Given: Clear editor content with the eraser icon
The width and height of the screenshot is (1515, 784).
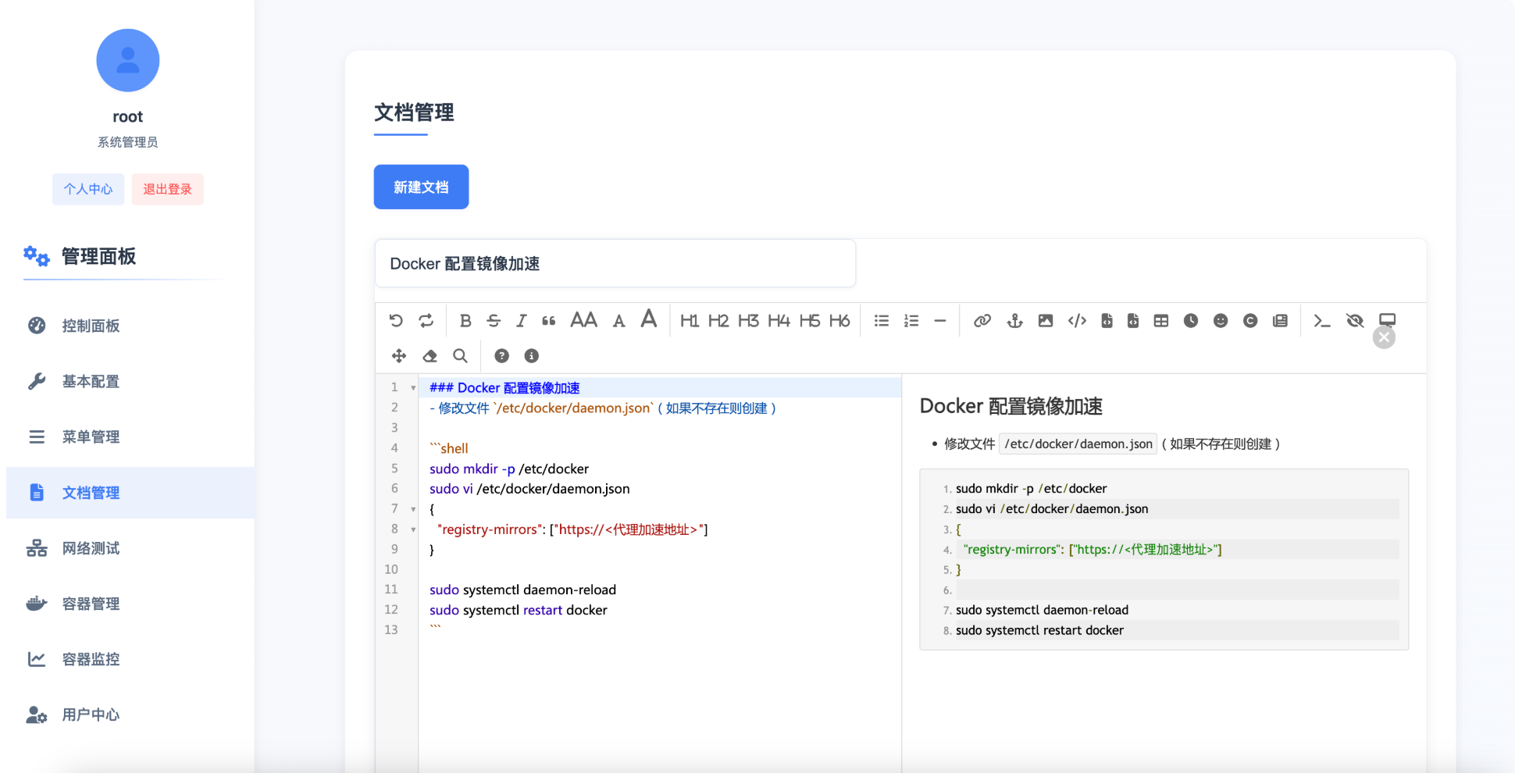Looking at the screenshot, I should 430,356.
